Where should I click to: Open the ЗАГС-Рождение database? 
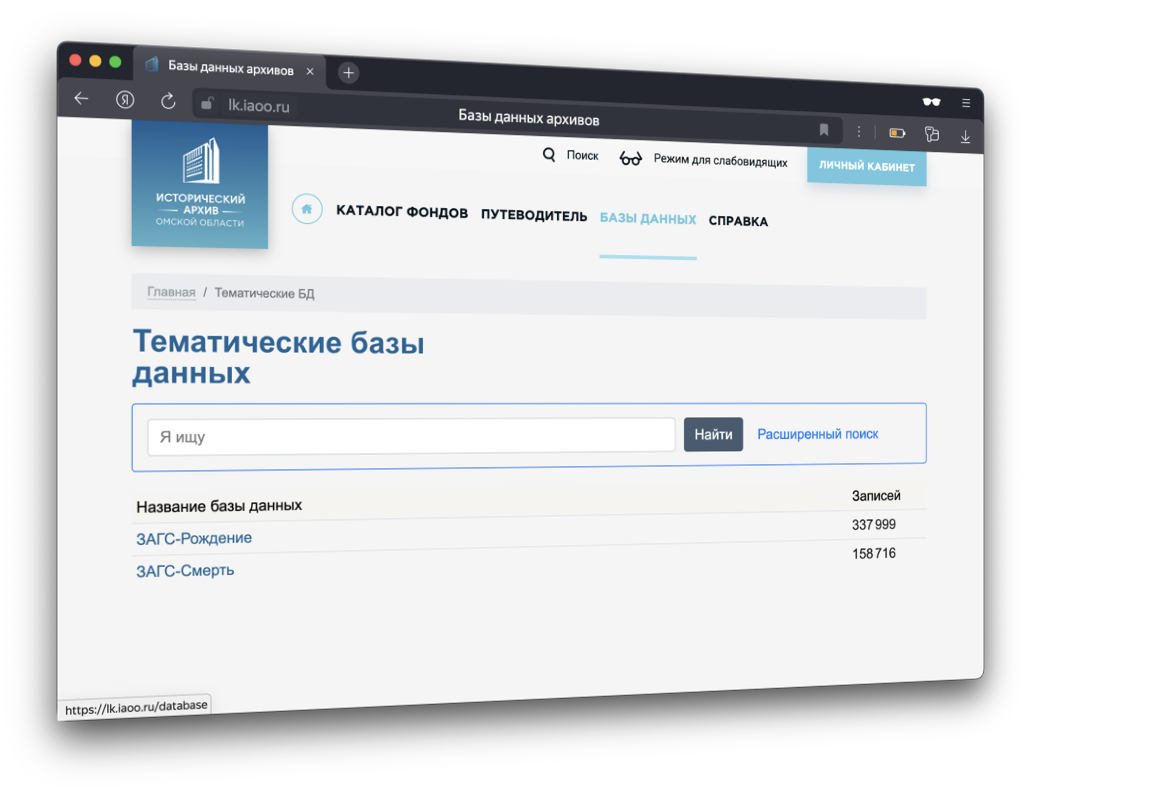click(194, 538)
